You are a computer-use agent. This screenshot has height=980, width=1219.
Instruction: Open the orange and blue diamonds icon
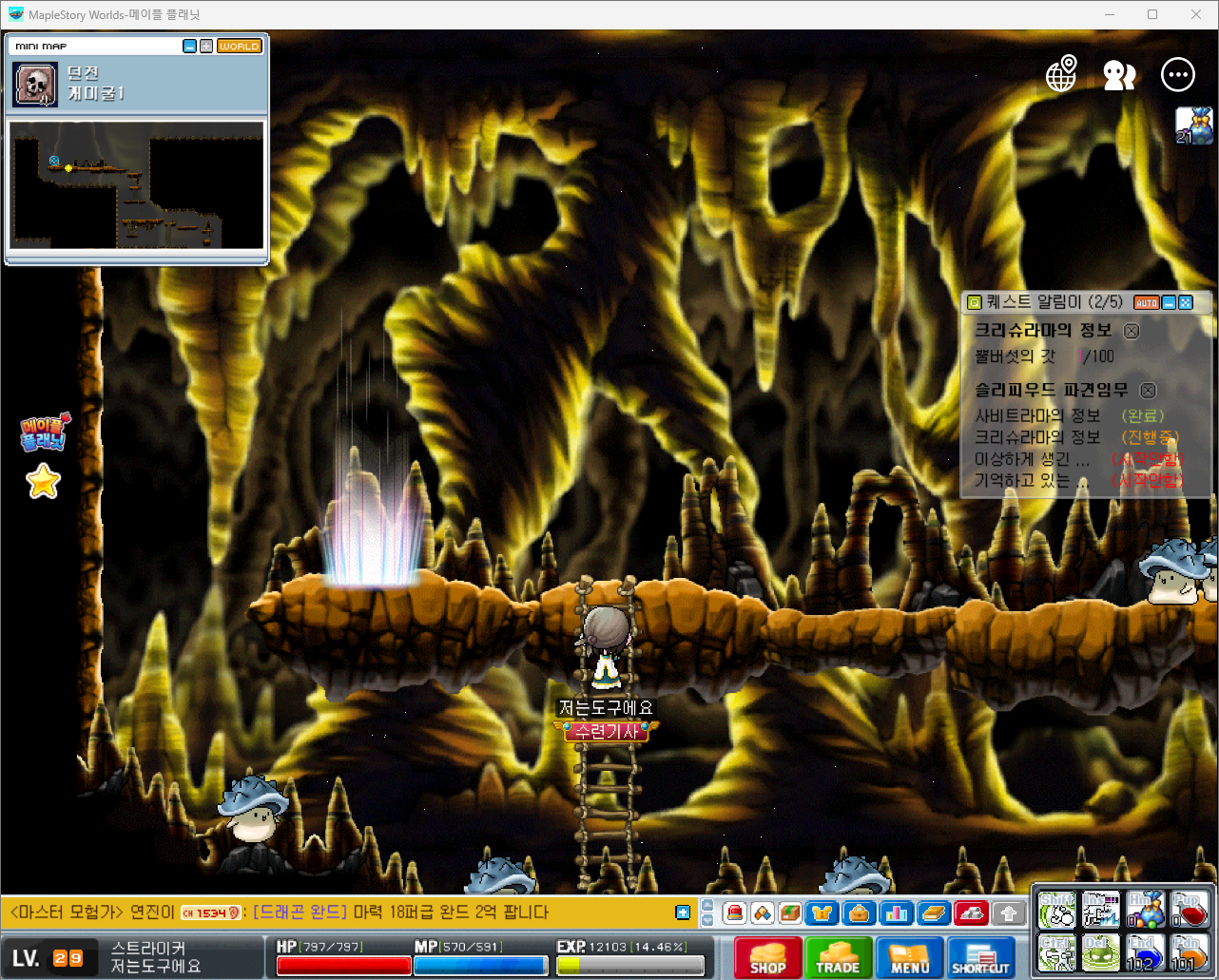point(763,913)
